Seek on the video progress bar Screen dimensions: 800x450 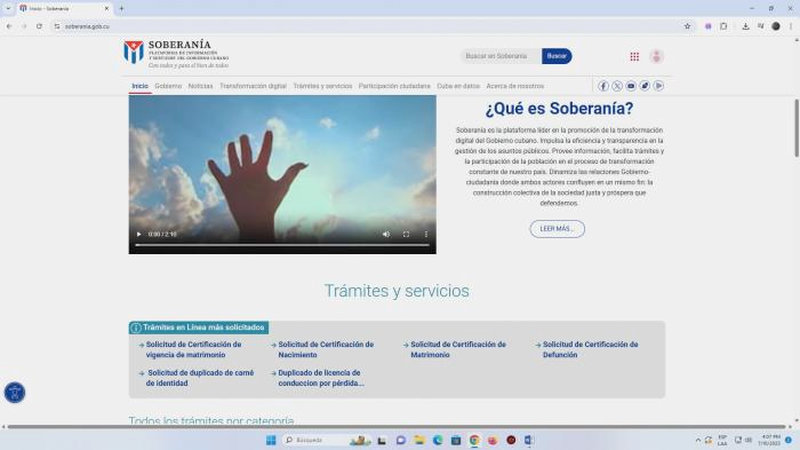[x=282, y=245]
